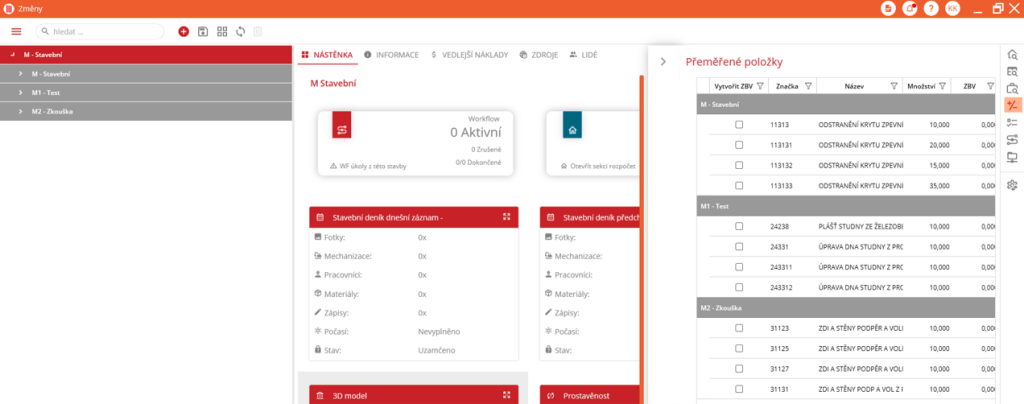Screen dimensions: 1024x404
Task: Expand the M2 - Zkouška tree node
Action: tap(21, 111)
